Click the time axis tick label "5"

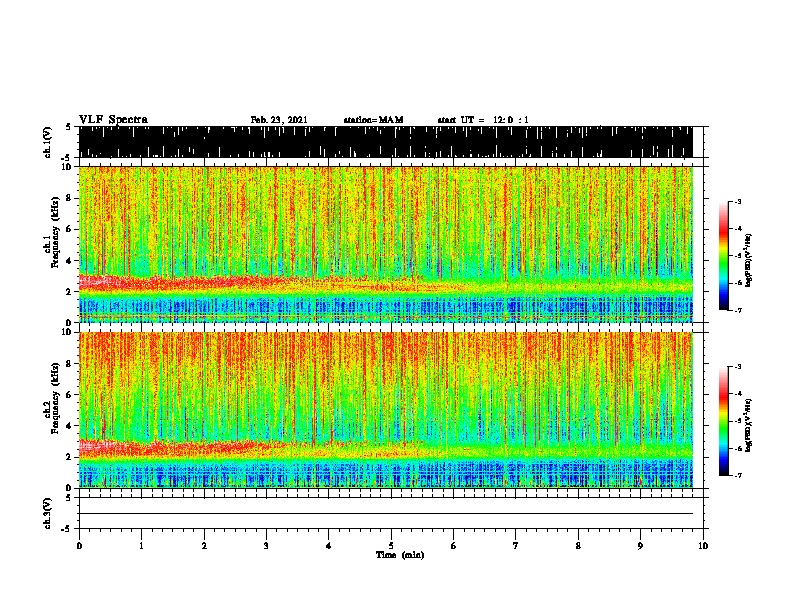[391, 546]
